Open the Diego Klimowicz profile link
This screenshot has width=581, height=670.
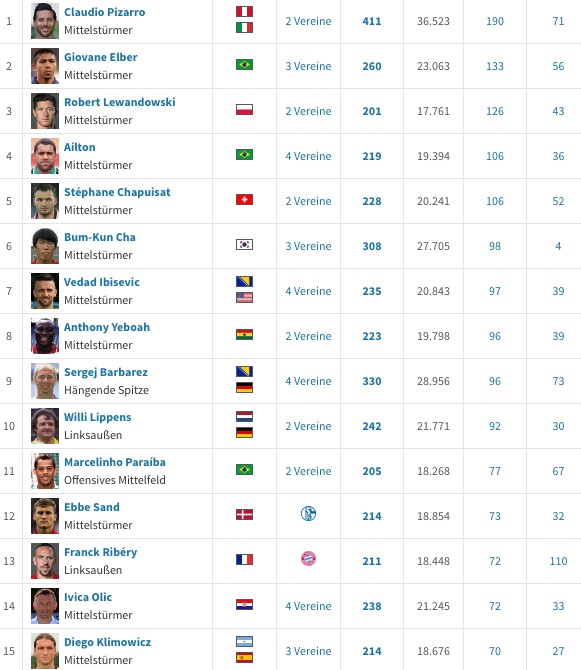(108, 642)
